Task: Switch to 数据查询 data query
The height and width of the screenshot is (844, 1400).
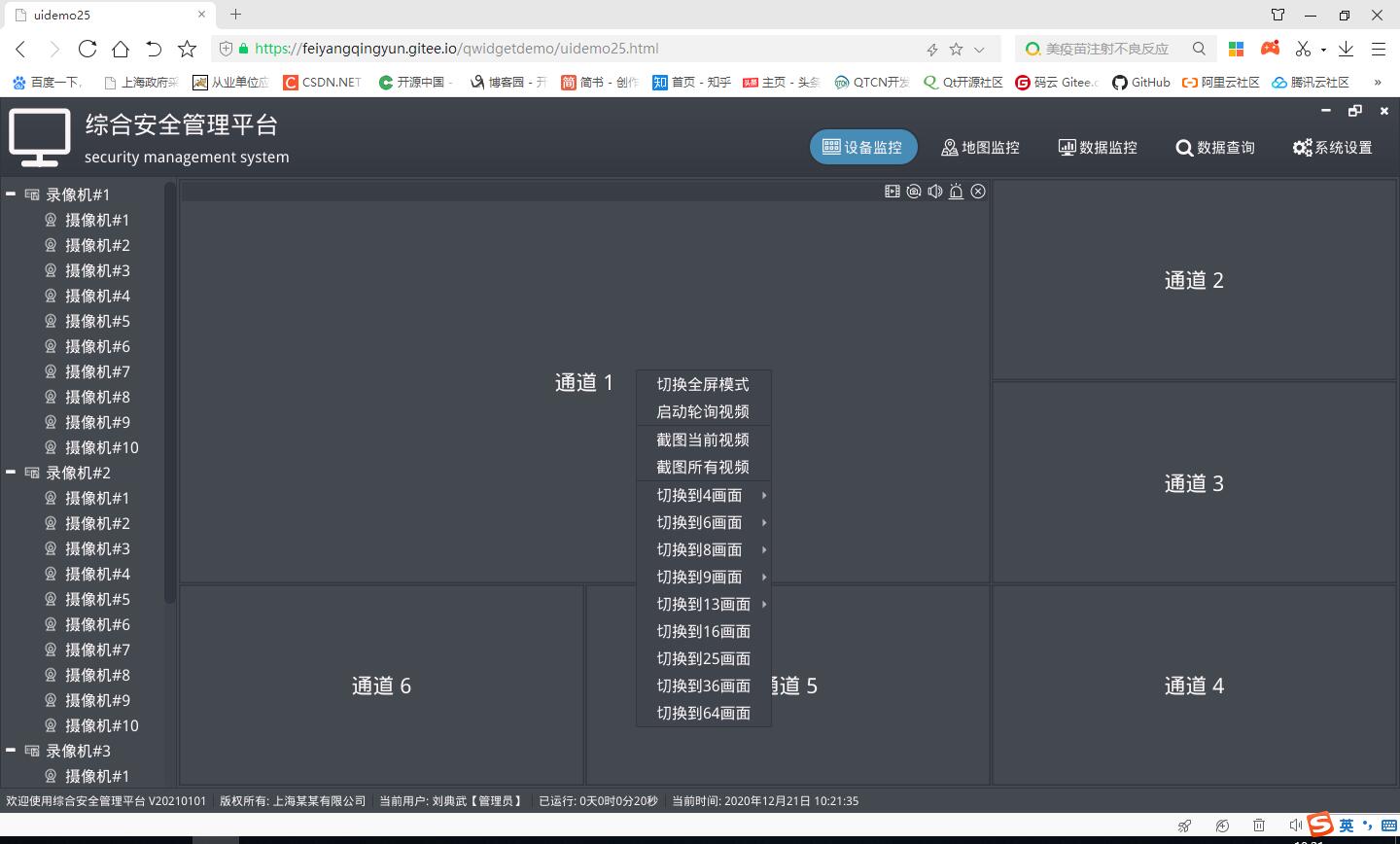Action: 1214,148
